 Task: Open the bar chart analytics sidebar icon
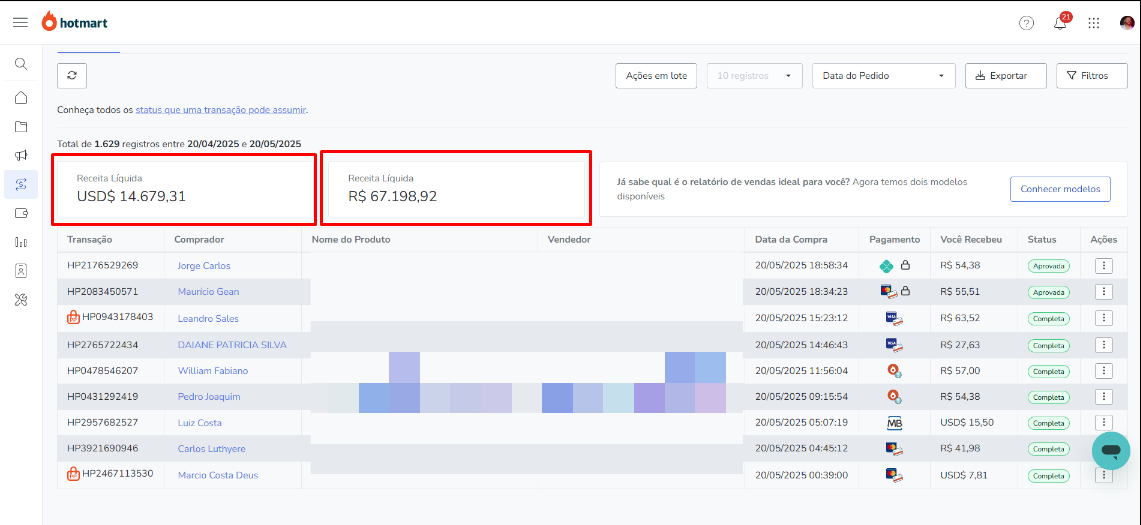[x=21, y=242]
